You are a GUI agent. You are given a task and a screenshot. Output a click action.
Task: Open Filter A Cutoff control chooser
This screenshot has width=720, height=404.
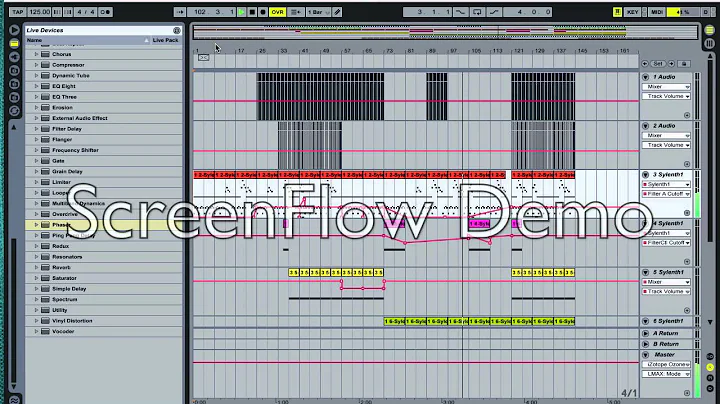coord(666,194)
